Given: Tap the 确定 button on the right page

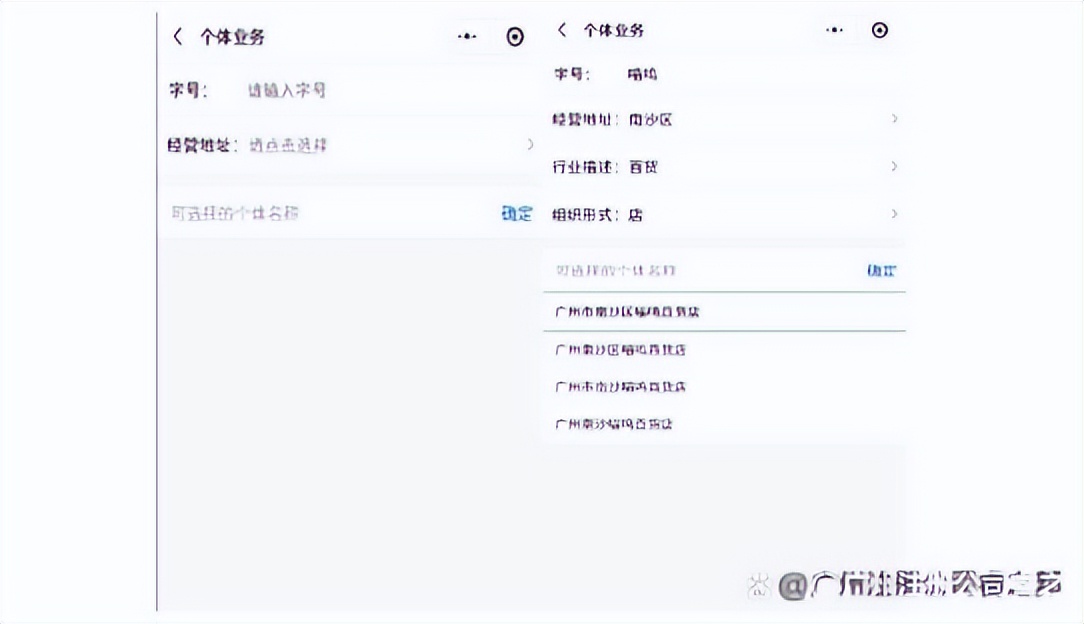Looking at the screenshot, I should pyautogui.click(x=879, y=270).
